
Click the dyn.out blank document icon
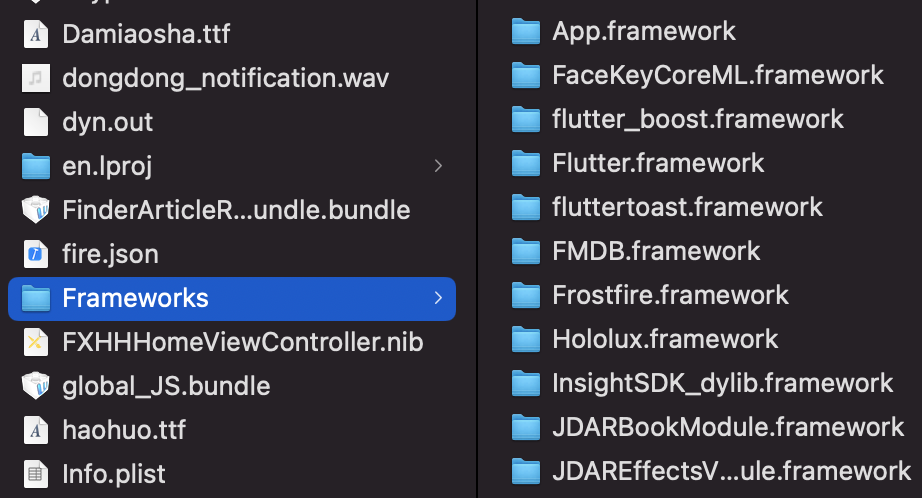(x=36, y=122)
